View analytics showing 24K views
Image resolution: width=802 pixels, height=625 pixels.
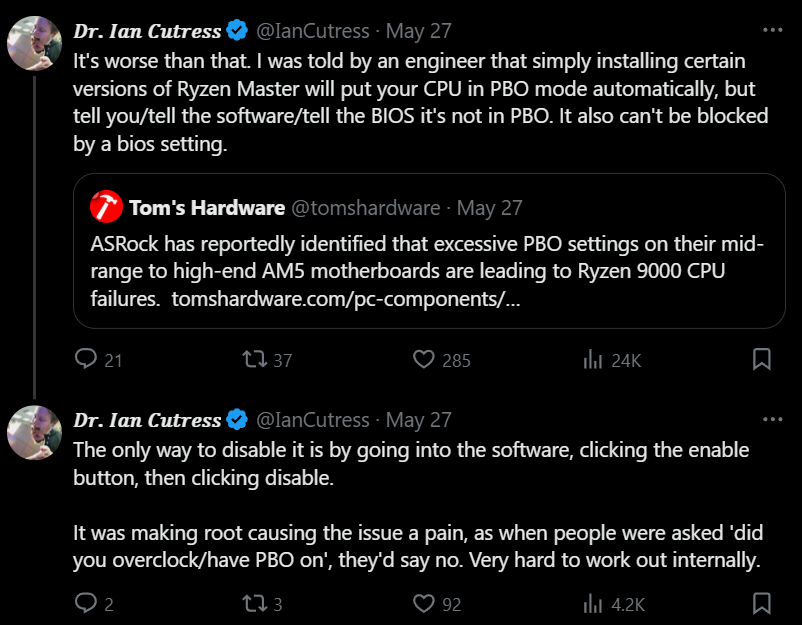tap(612, 360)
